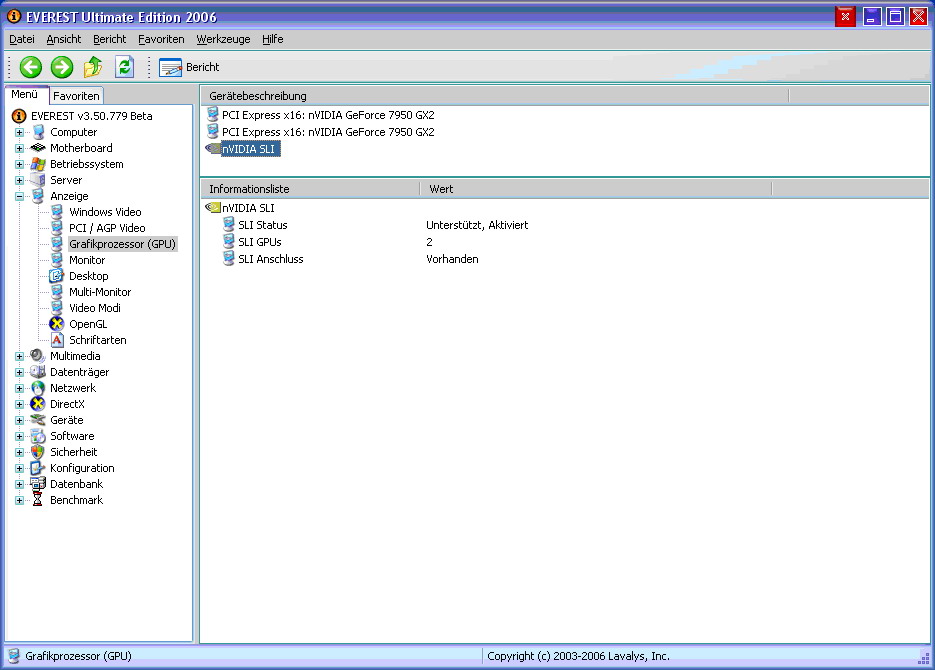The image size is (935, 670).
Task: Open the Hilfe menu
Action: tap(273, 39)
